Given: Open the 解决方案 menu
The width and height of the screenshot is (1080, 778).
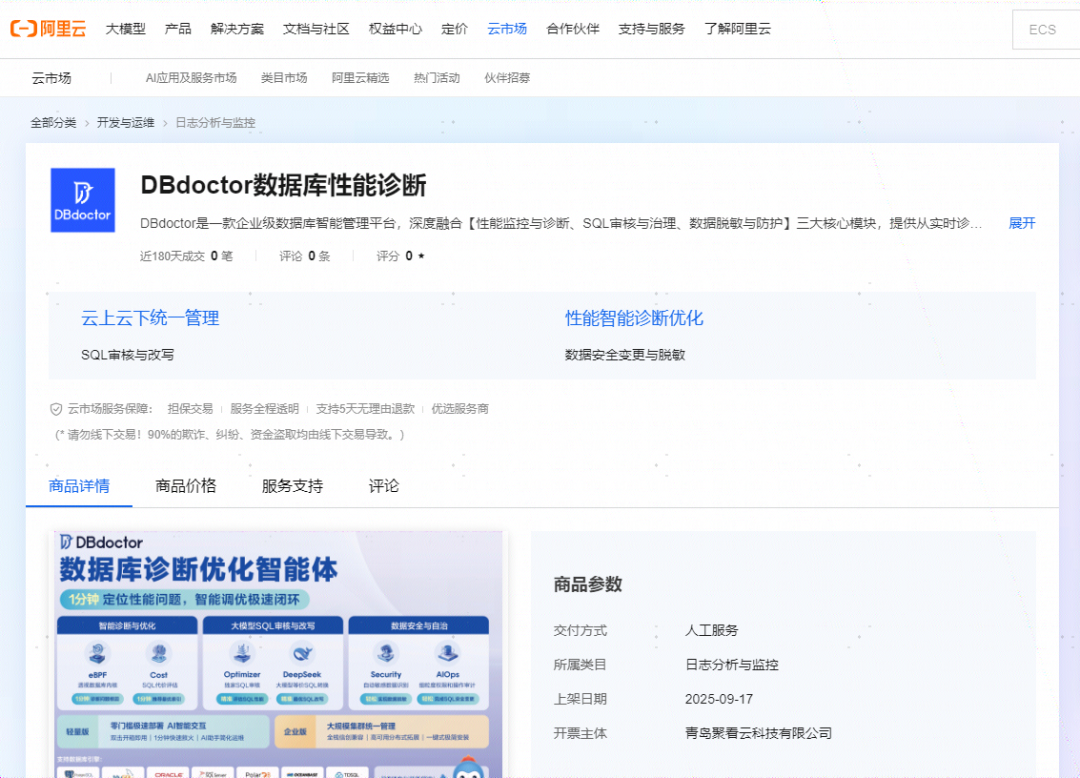Looking at the screenshot, I should [237, 29].
